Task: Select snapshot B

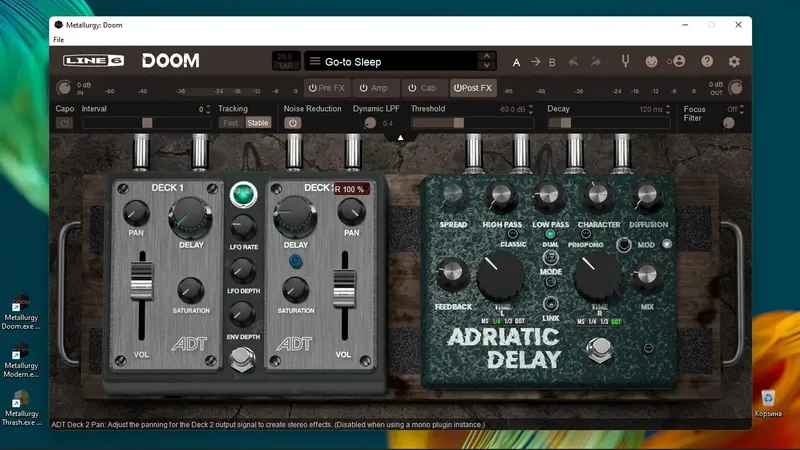Action: 552,62
